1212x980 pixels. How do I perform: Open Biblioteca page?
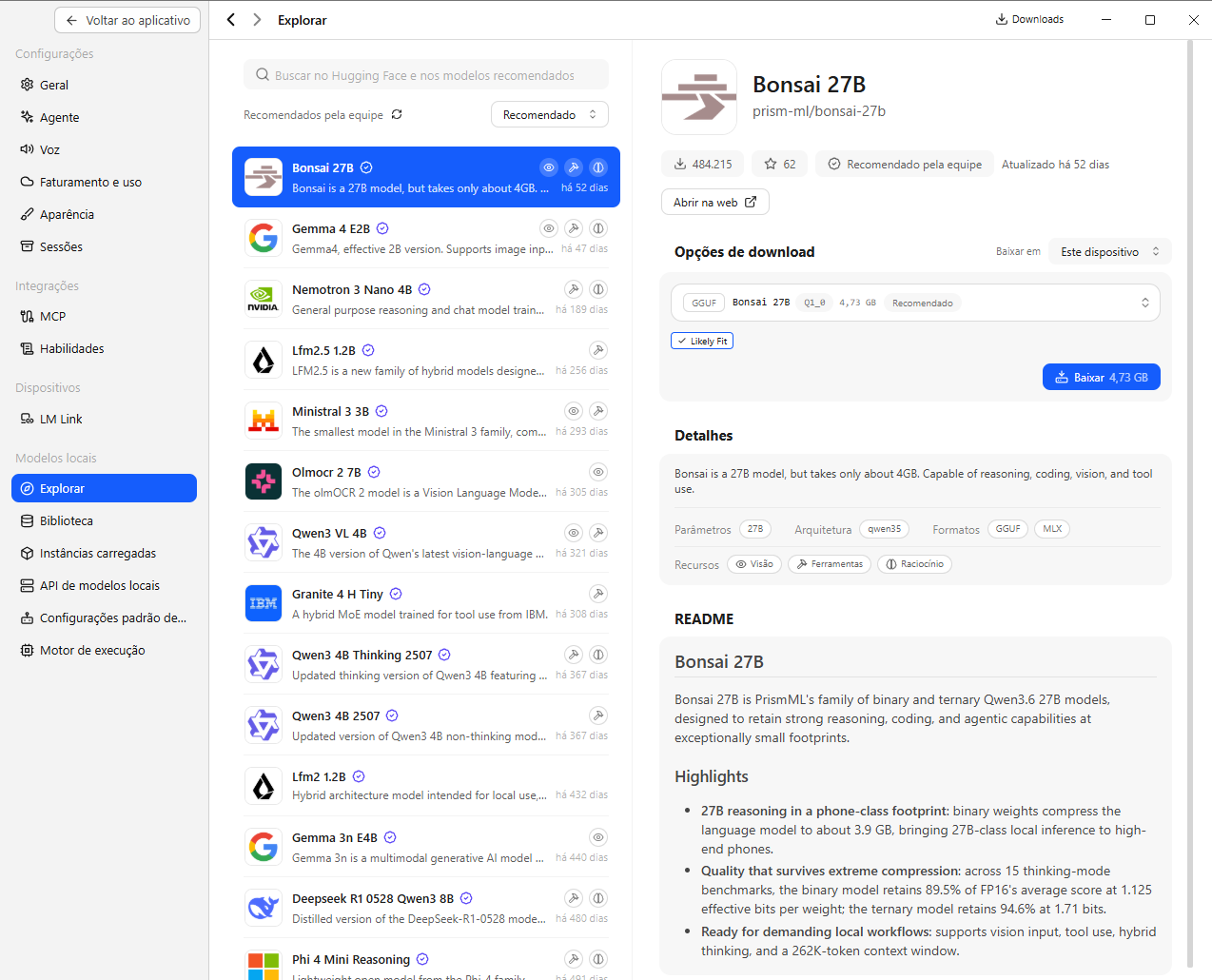point(105,520)
